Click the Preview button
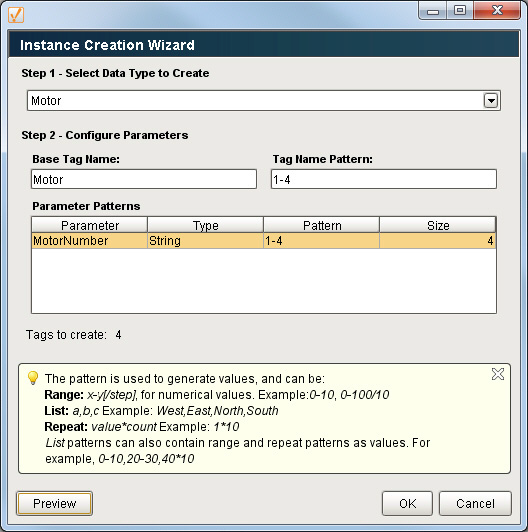528x532 pixels. pyautogui.click(x=54, y=504)
